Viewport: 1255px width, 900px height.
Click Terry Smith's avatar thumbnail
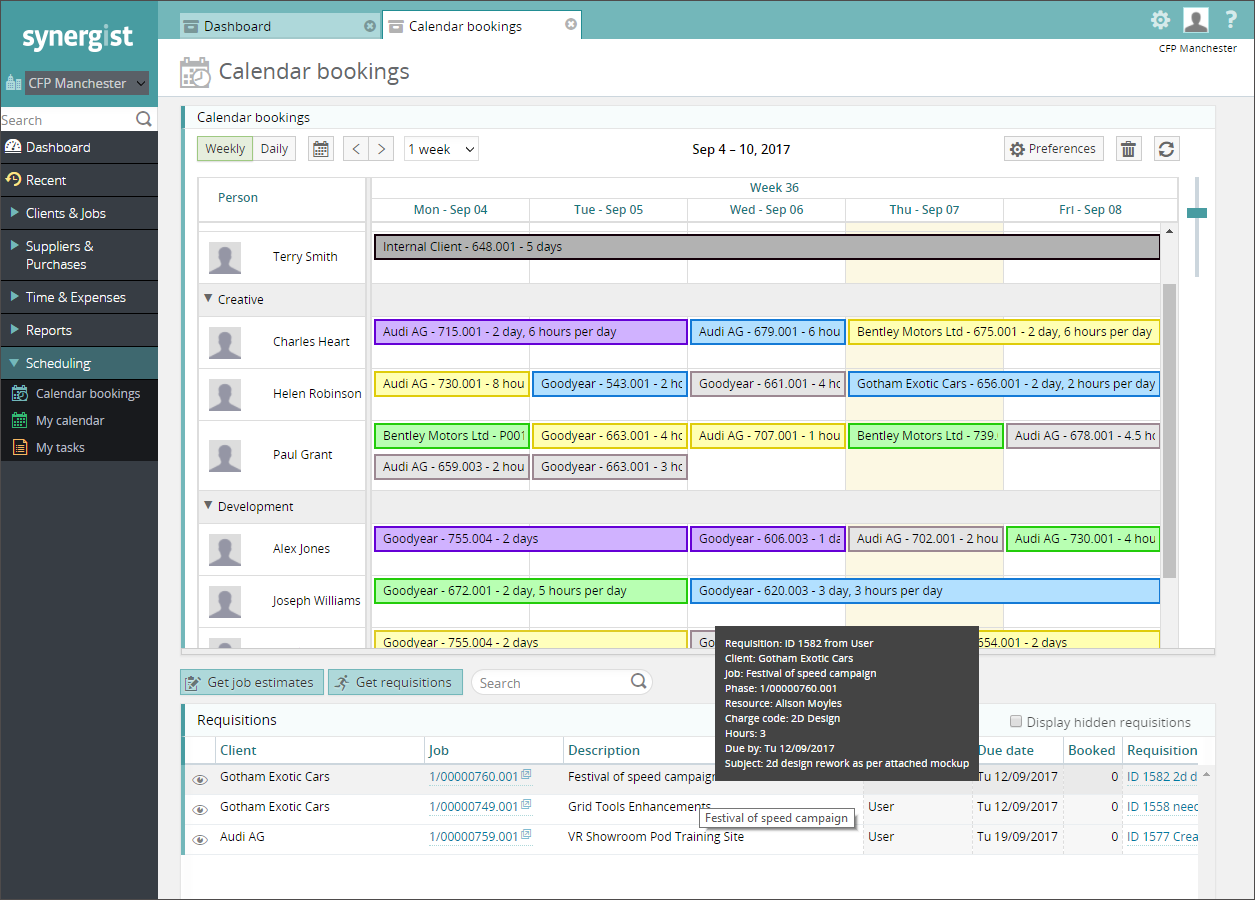pyautogui.click(x=225, y=257)
